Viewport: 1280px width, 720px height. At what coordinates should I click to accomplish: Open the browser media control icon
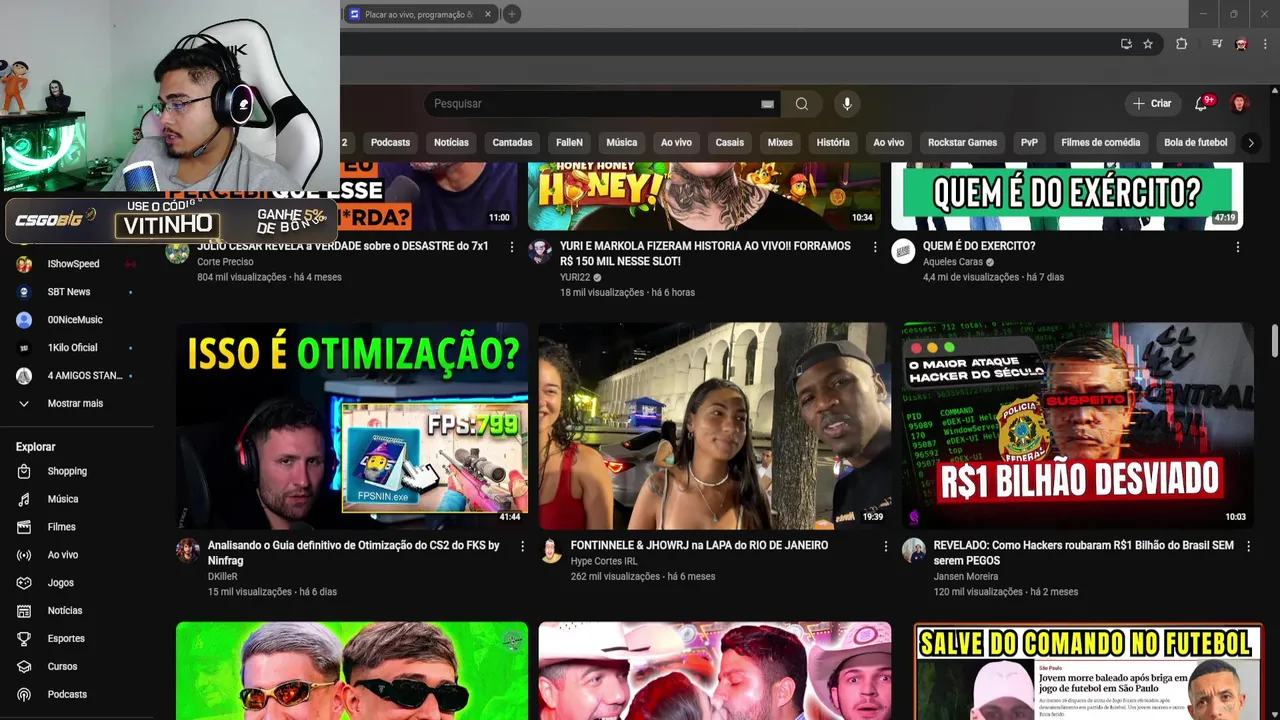coord(1217,44)
